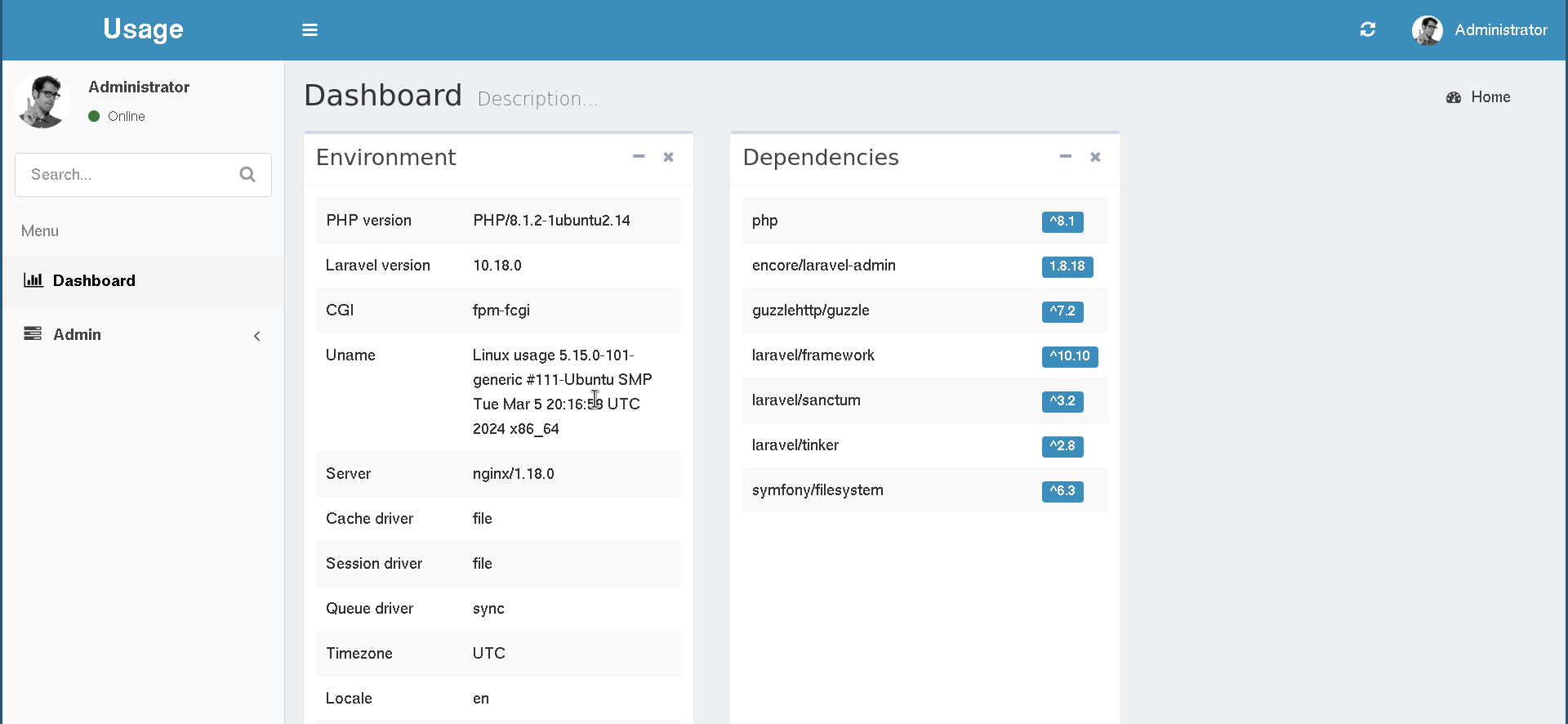Click the symfony/filesystem ^6.3 badge
Image resolution: width=1568 pixels, height=724 pixels.
tap(1062, 491)
